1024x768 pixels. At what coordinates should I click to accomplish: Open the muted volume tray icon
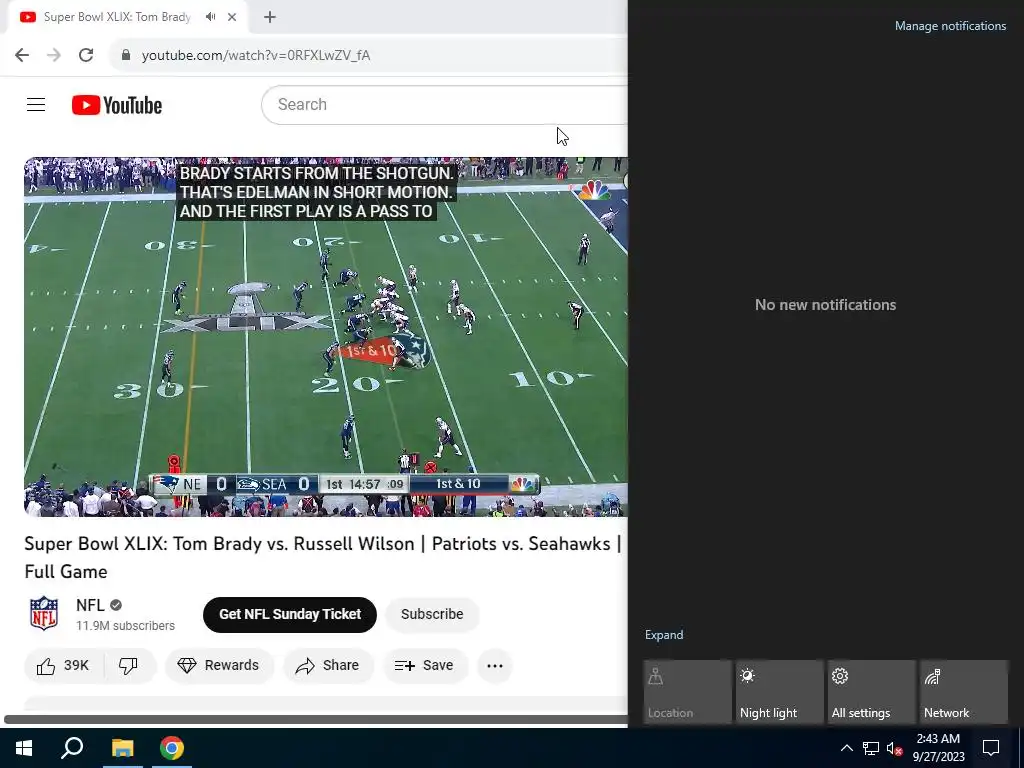(x=894, y=748)
